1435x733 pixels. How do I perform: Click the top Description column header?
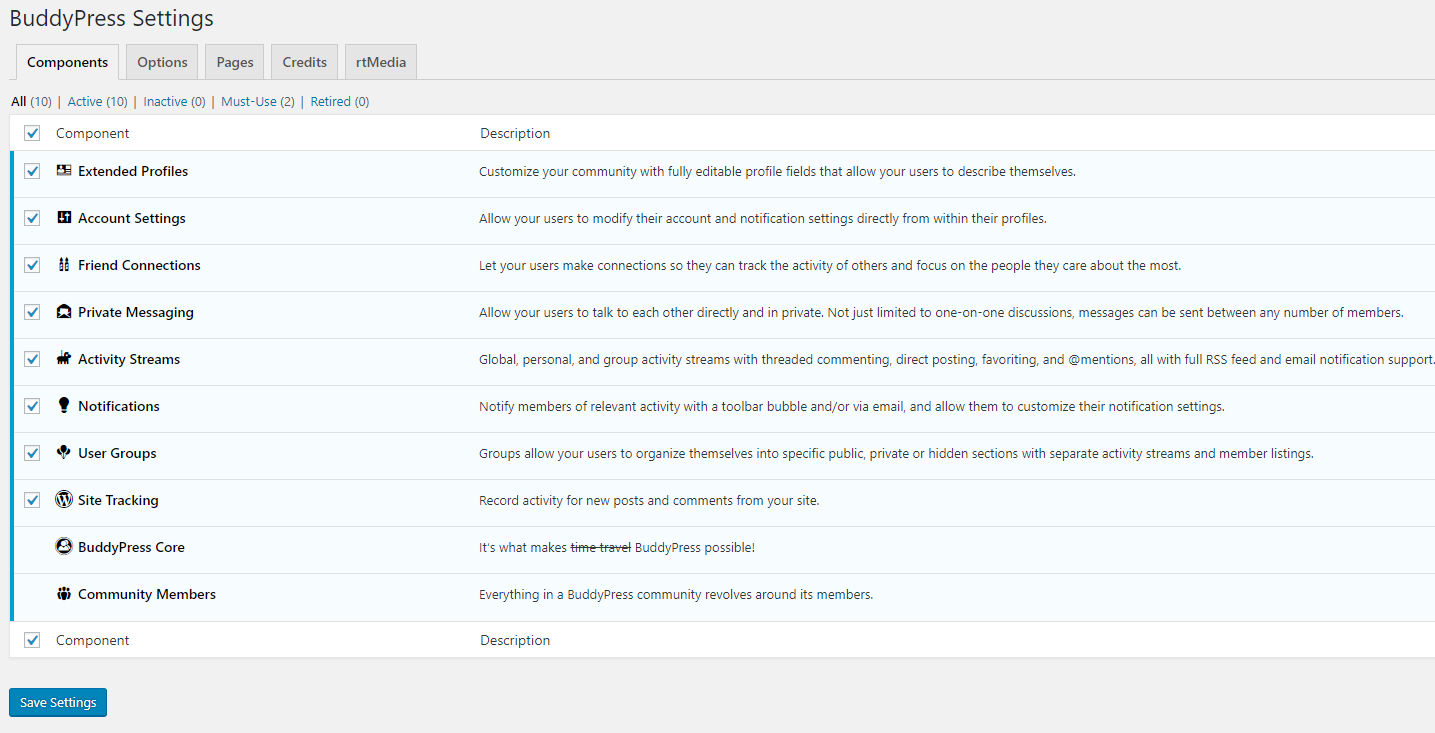(x=515, y=133)
